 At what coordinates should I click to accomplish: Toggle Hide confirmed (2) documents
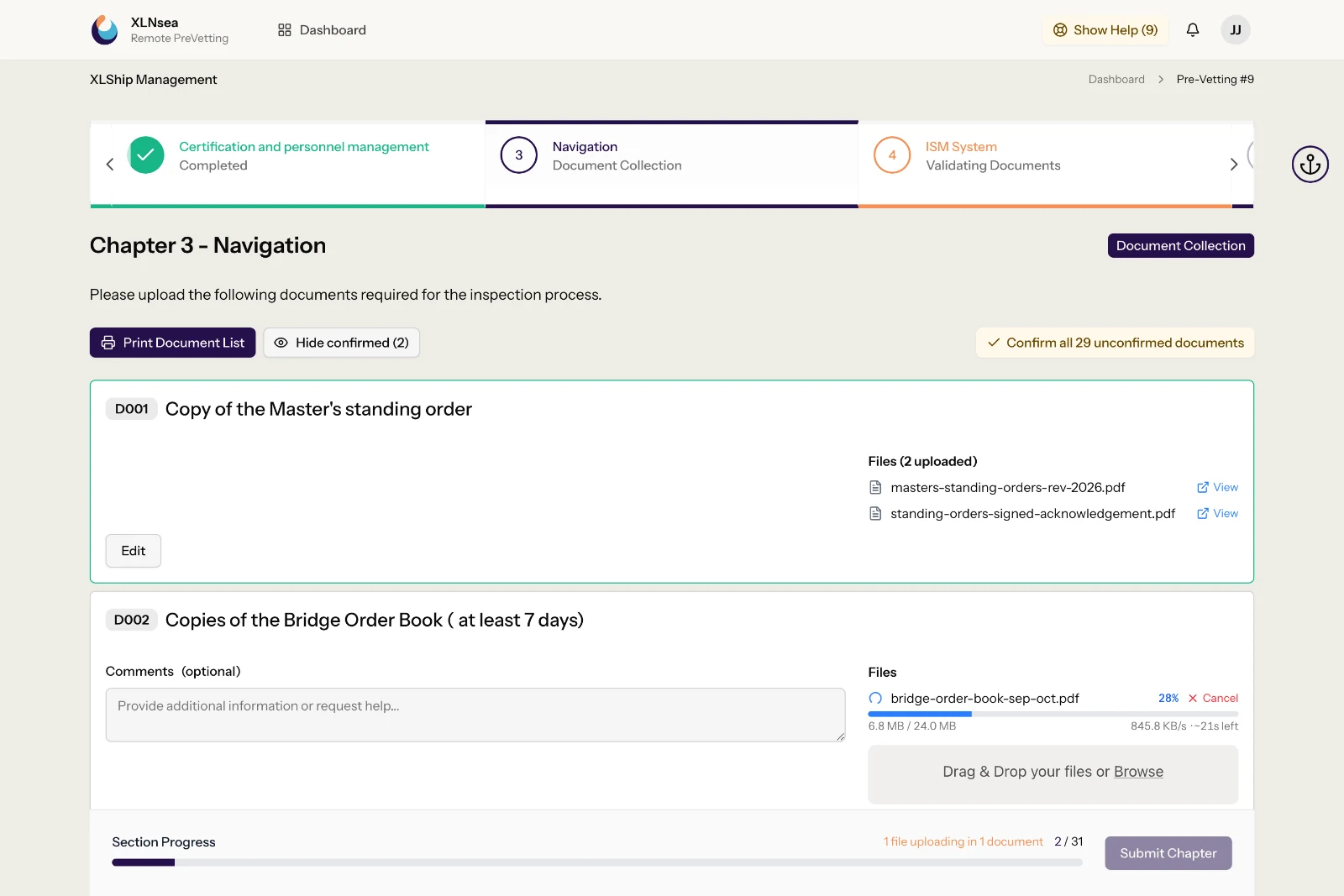(341, 343)
